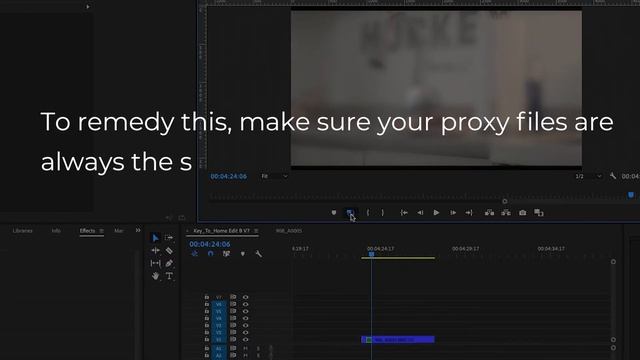Select the Key_To_Home Edit 8 V7 sequence tab
The image size is (640, 360).
point(222,231)
